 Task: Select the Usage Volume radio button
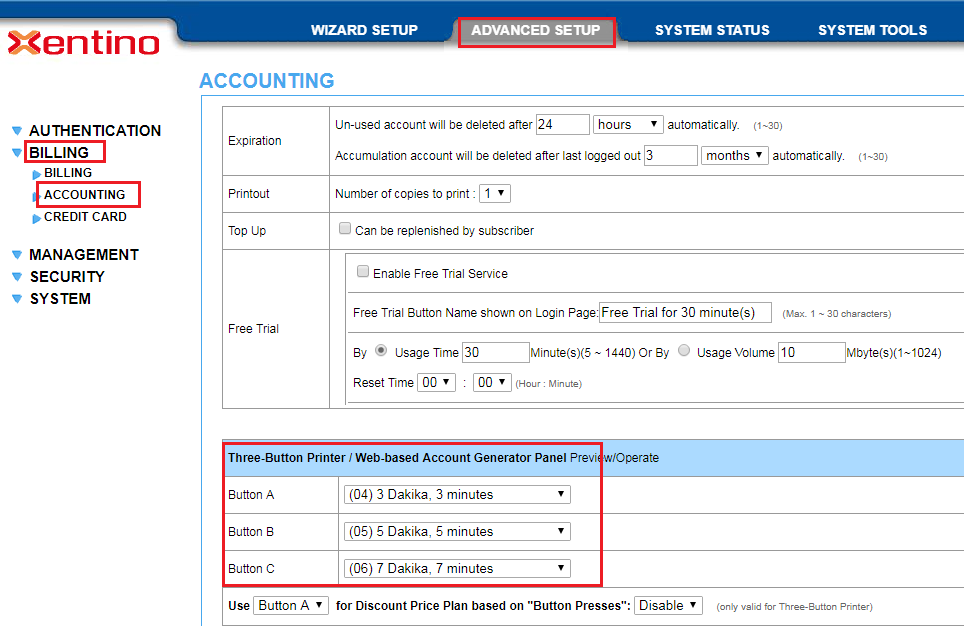pyautogui.click(x=684, y=351)
